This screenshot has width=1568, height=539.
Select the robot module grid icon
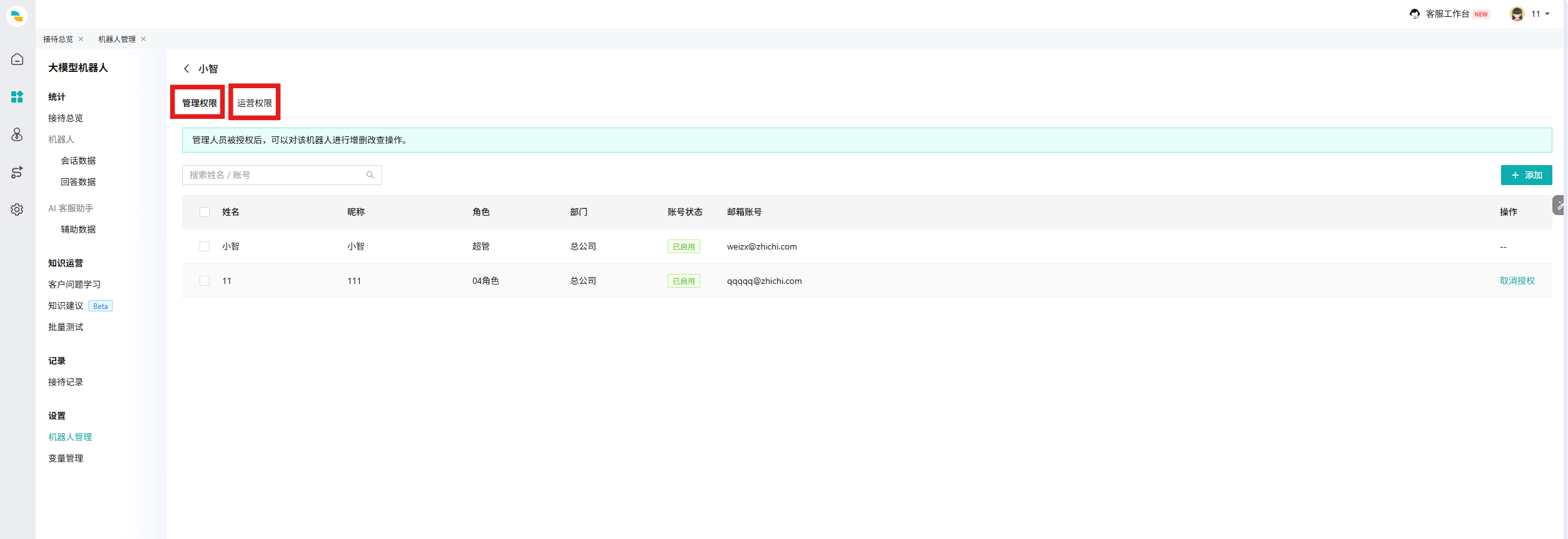(x=18, y=97)
